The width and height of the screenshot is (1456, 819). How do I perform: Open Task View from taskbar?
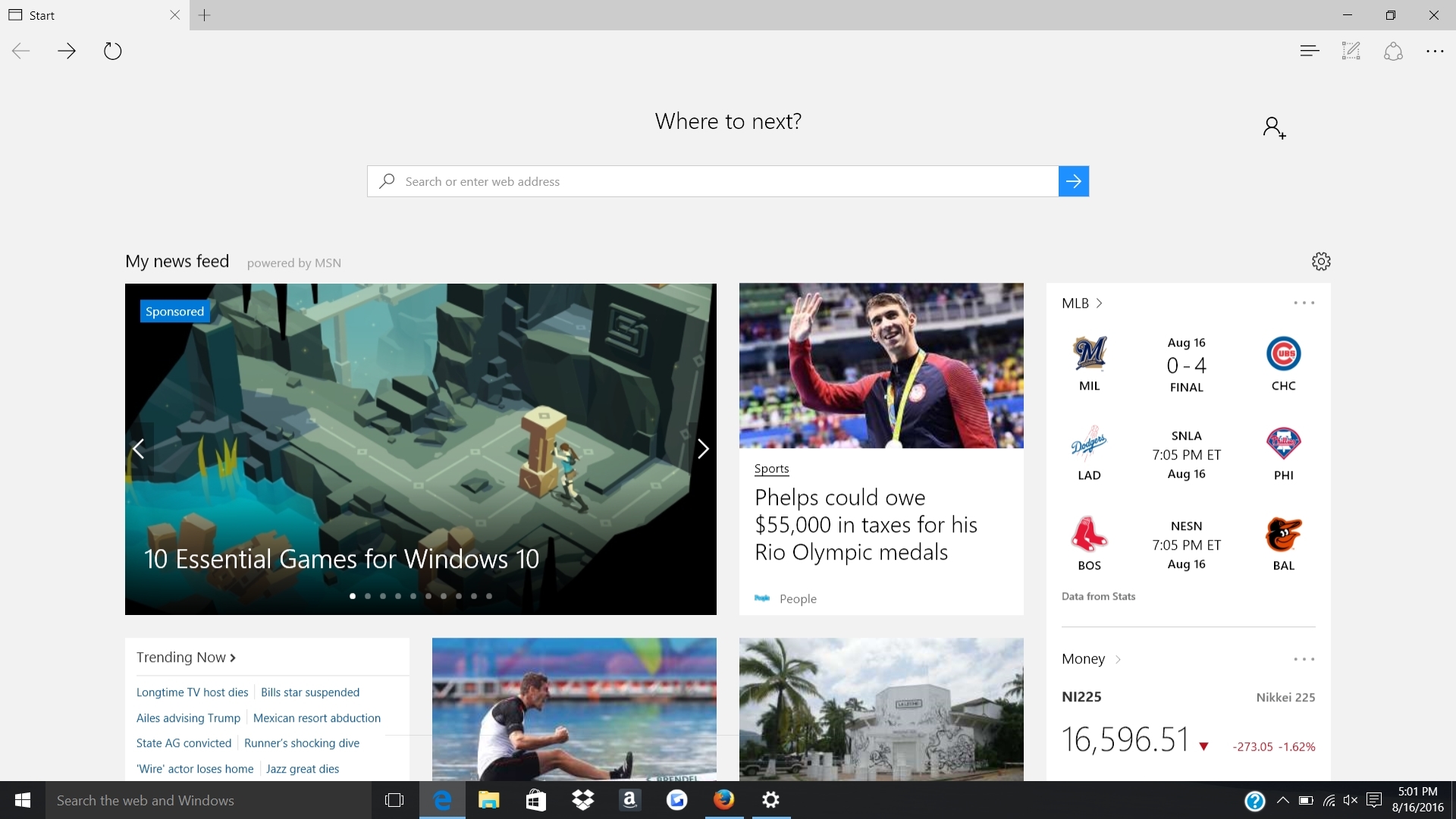[394, 800]
